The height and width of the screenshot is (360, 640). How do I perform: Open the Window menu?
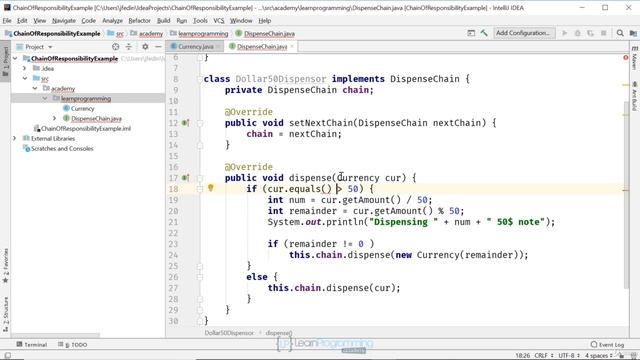[x=241, y=20]
